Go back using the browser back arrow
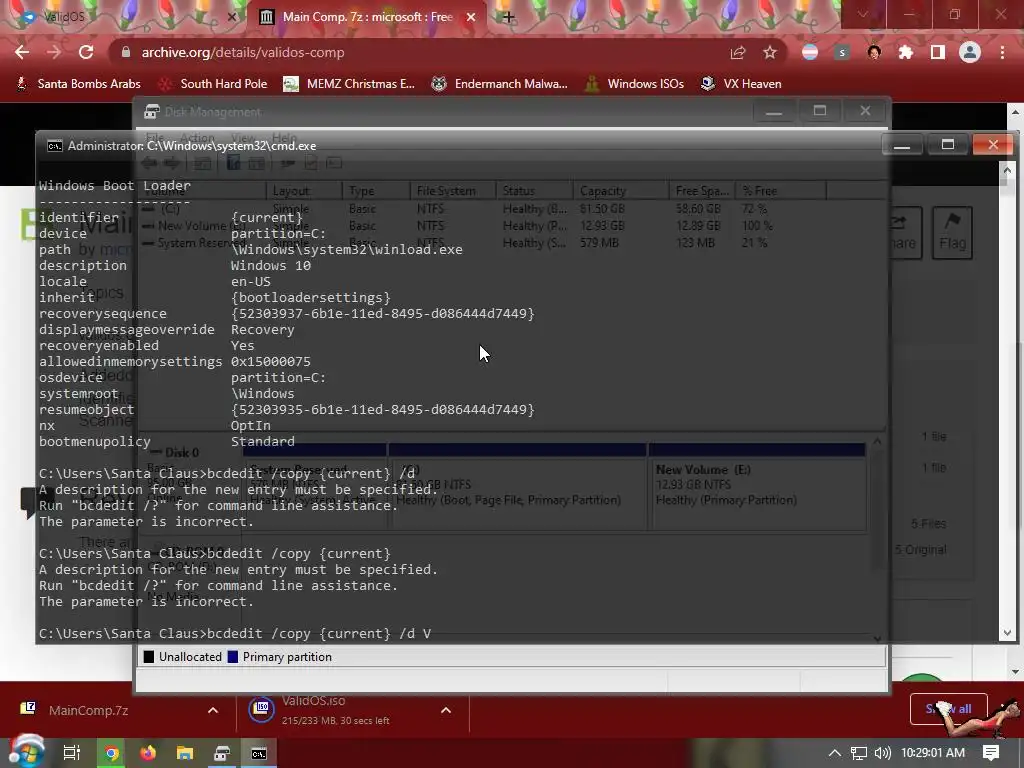 (22, 52)
